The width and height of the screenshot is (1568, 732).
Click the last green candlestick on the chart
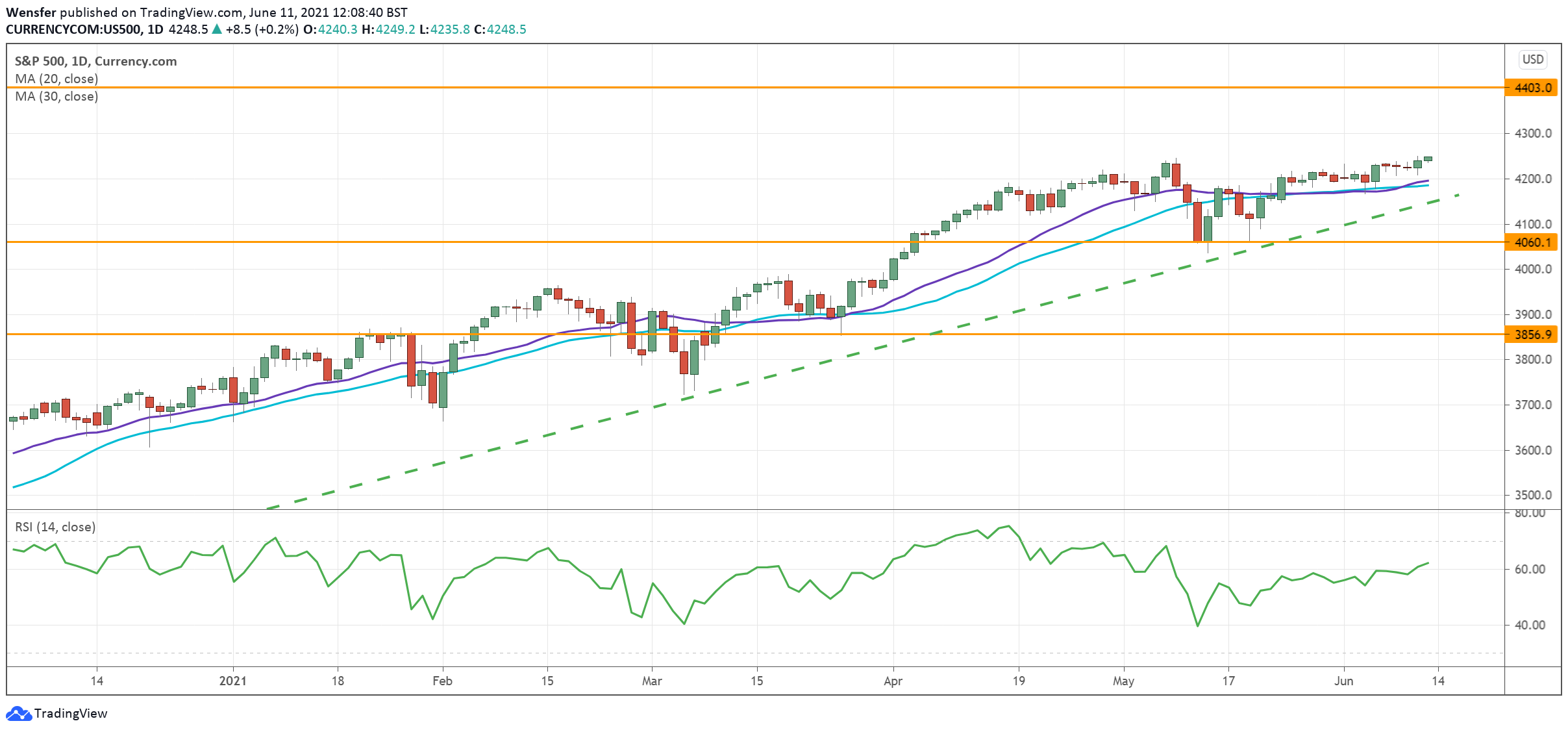[1428, 158]
